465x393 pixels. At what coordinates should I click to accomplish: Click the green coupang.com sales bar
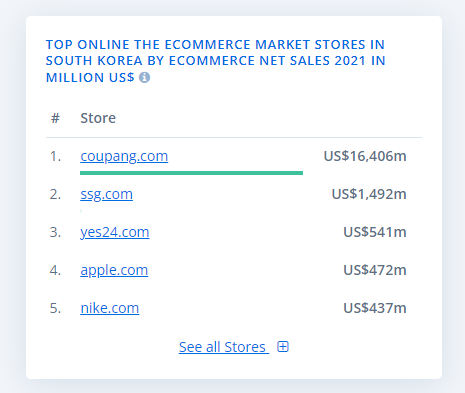(x=191, y=173)
